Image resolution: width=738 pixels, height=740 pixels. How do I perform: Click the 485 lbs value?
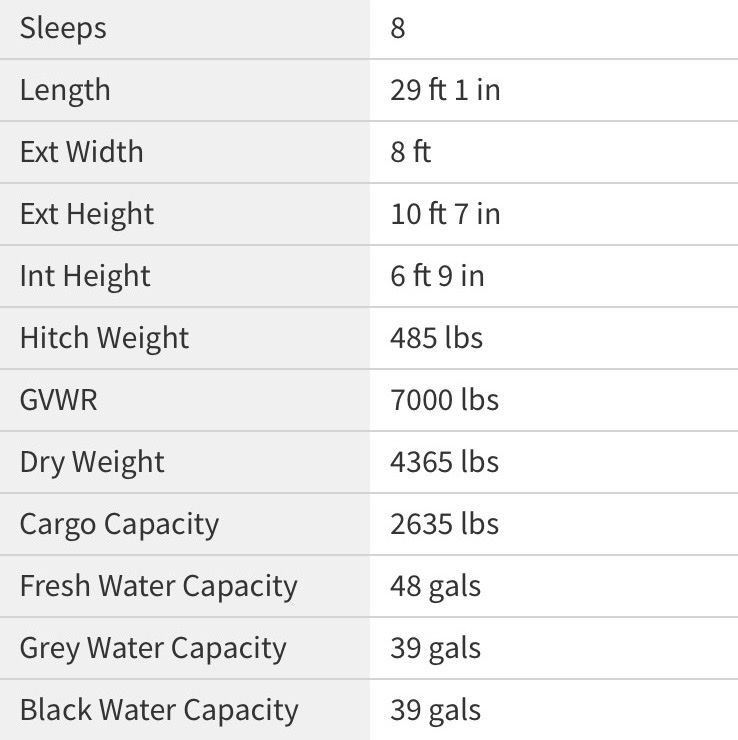click(x=436, y=338)
